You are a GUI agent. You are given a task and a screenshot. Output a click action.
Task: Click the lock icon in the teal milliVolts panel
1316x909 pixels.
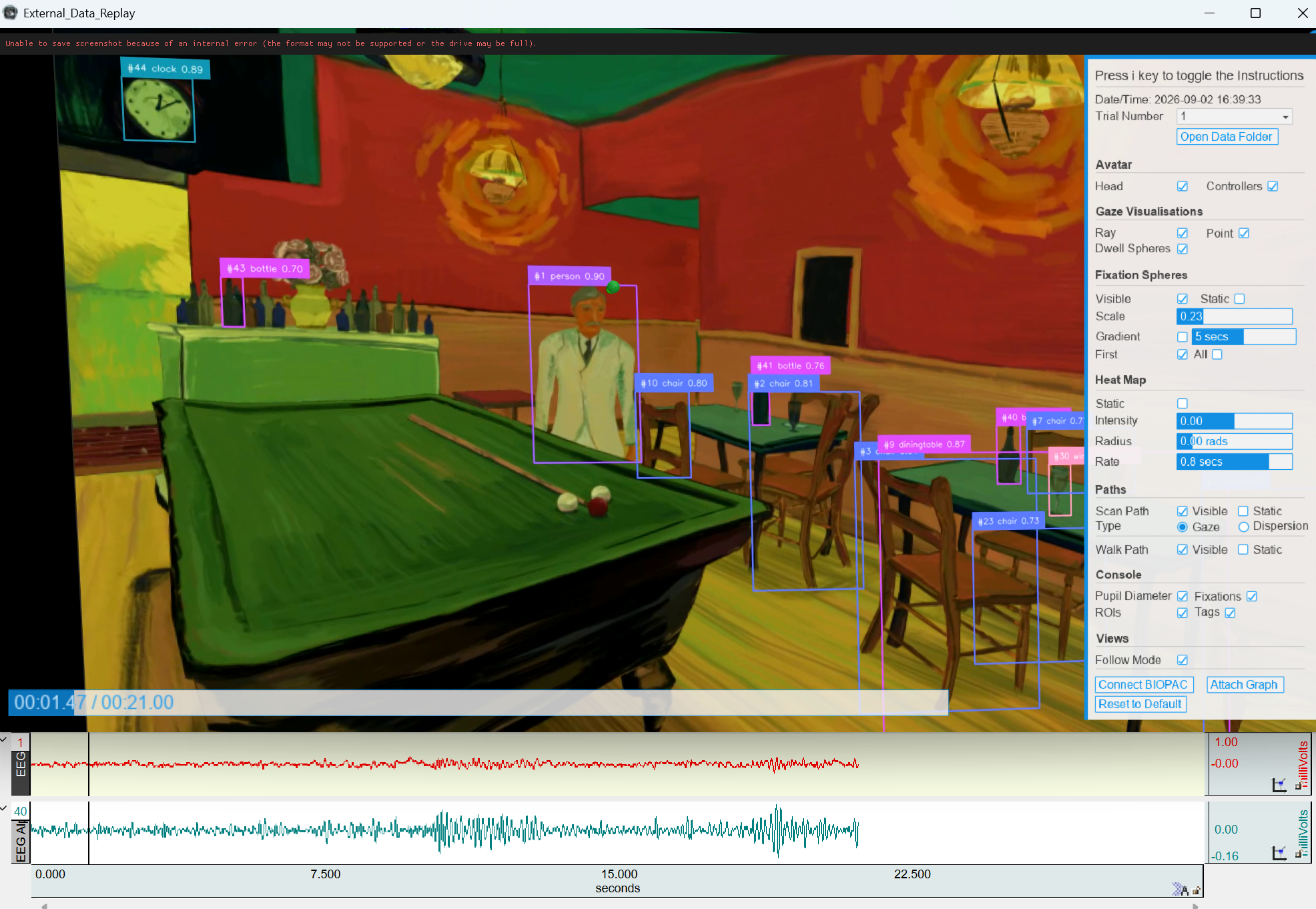[1299, 854]
